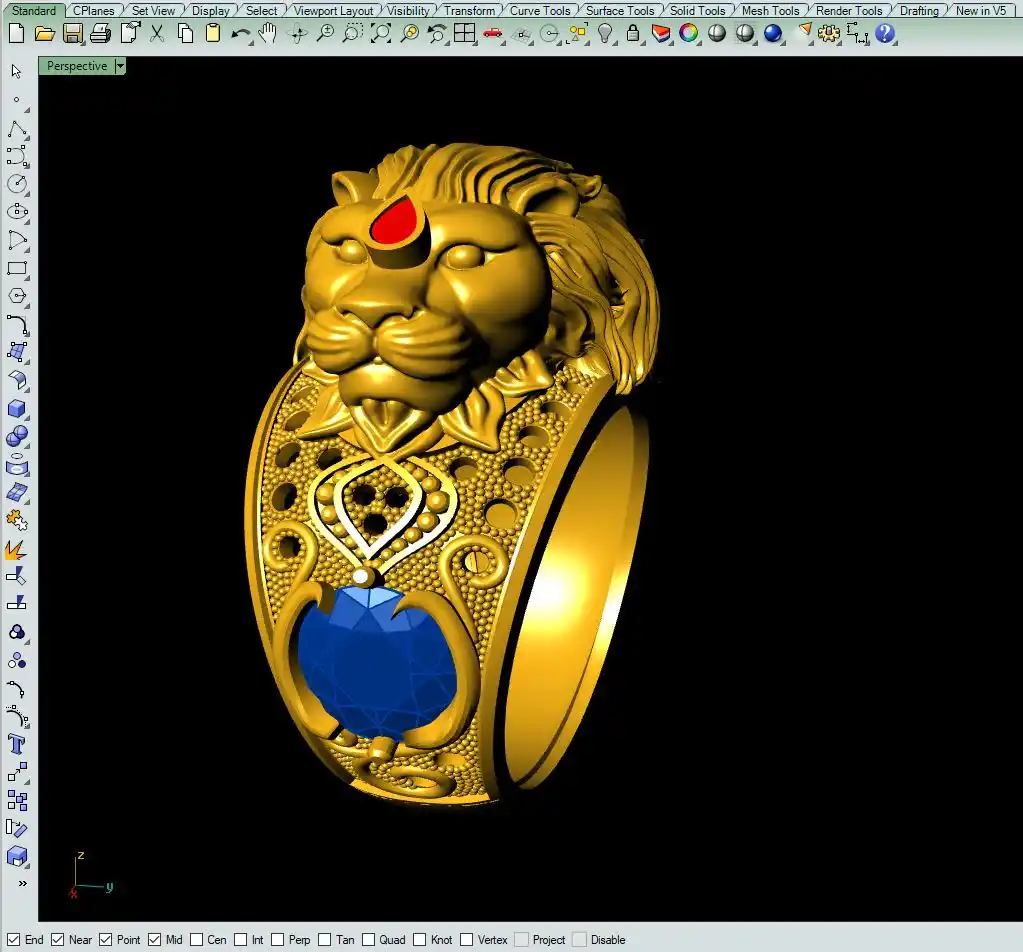The image size is (1023, 952).
Task: Enable the Quad object snap
Action: (x=369, y=940)
